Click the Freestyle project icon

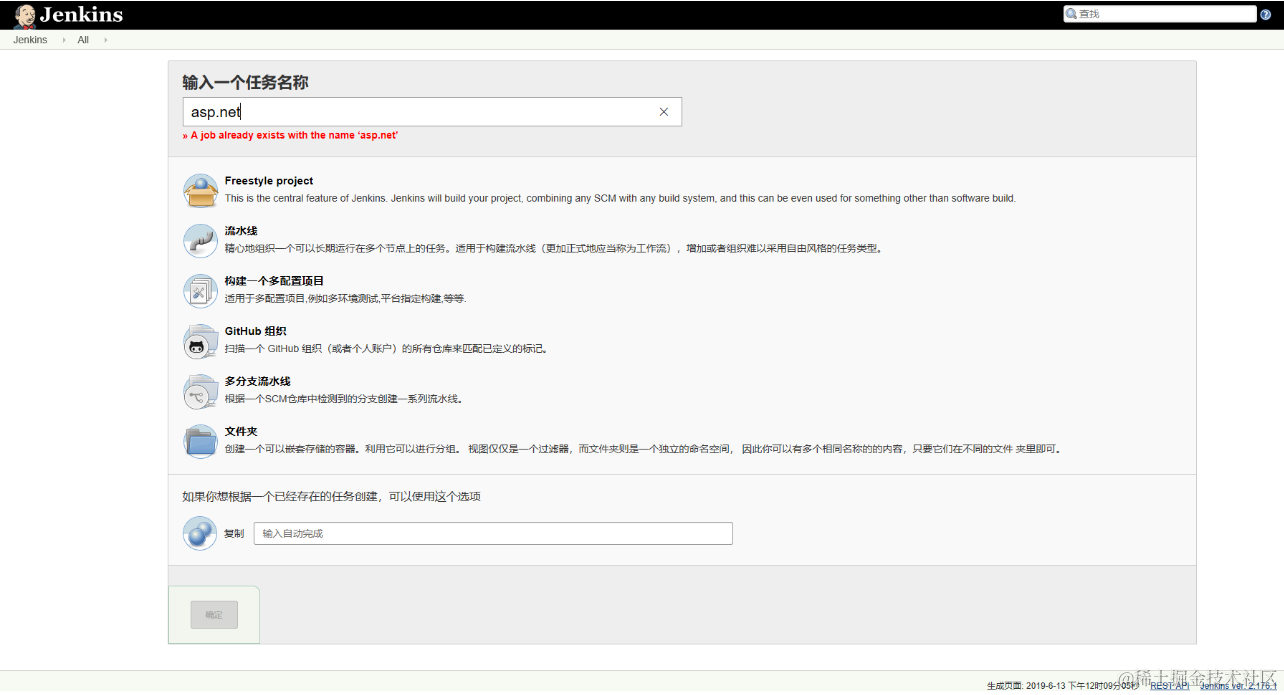tap(200, 190)
